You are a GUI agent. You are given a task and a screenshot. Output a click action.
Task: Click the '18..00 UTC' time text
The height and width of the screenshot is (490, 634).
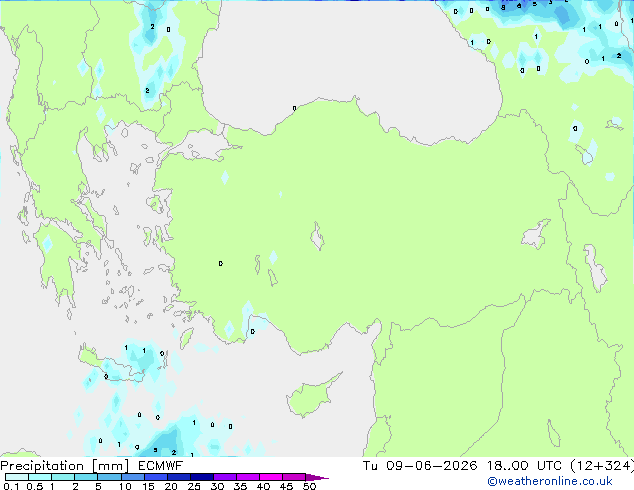(524, 466)
